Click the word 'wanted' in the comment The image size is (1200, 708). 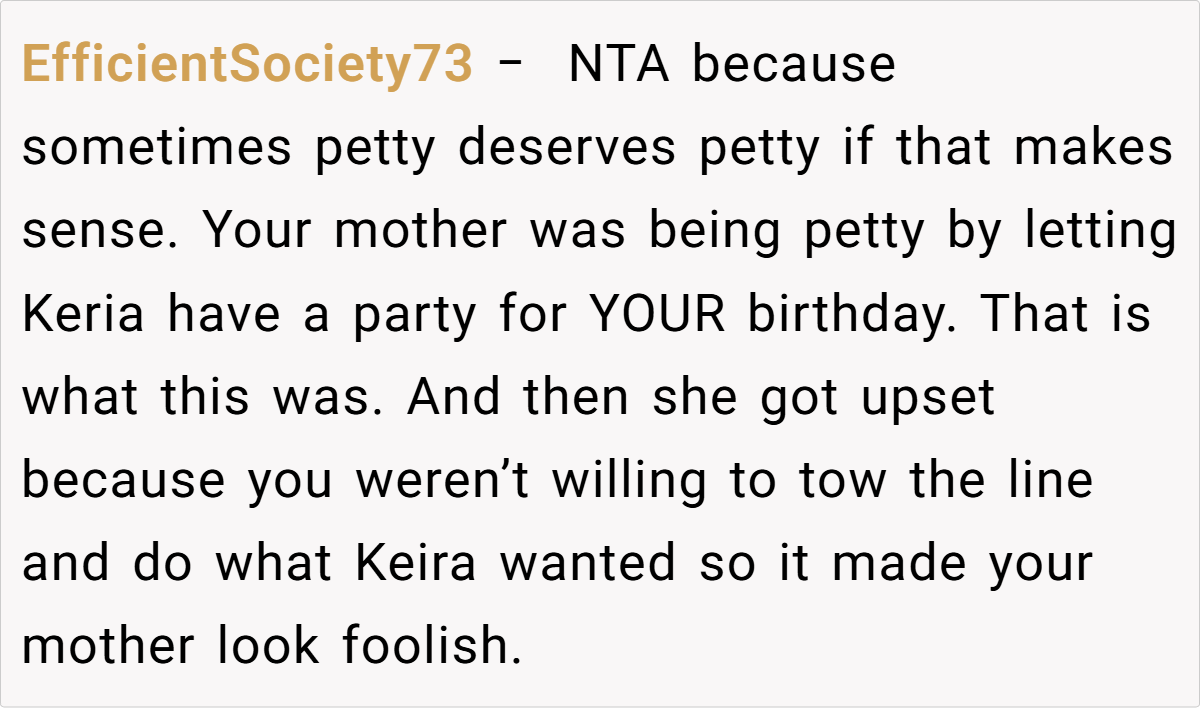click(589, 564)
